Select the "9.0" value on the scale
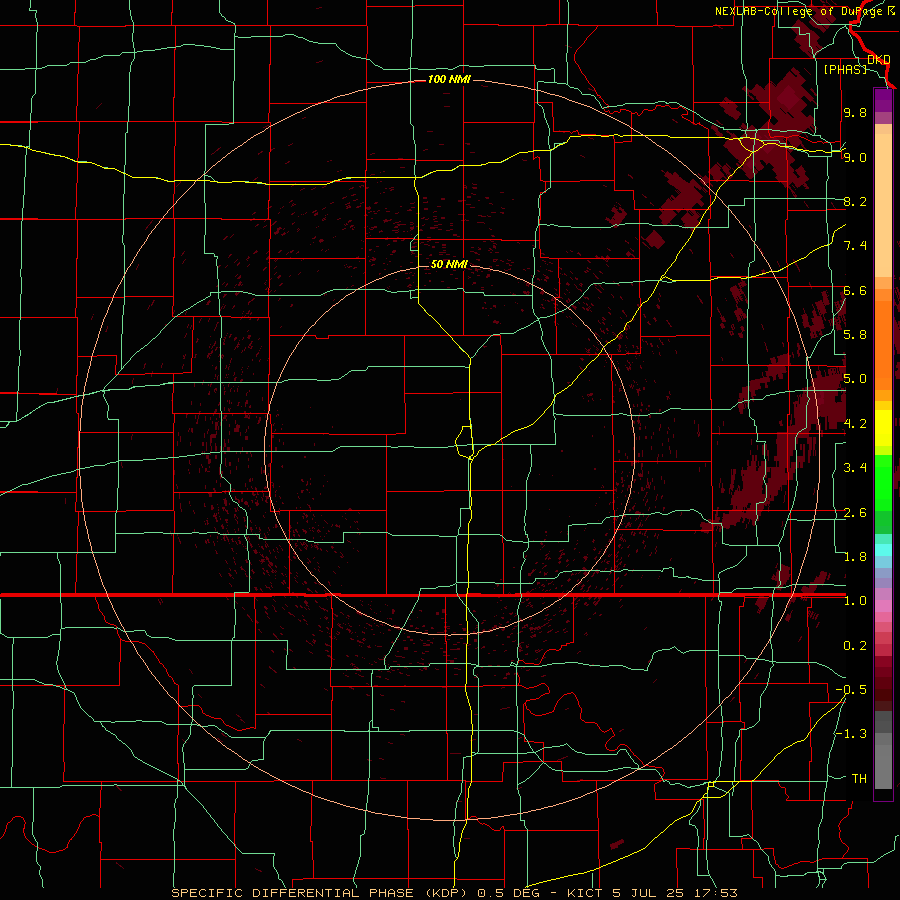The width and height of the screenshot is (900, 900). [855, 157]
